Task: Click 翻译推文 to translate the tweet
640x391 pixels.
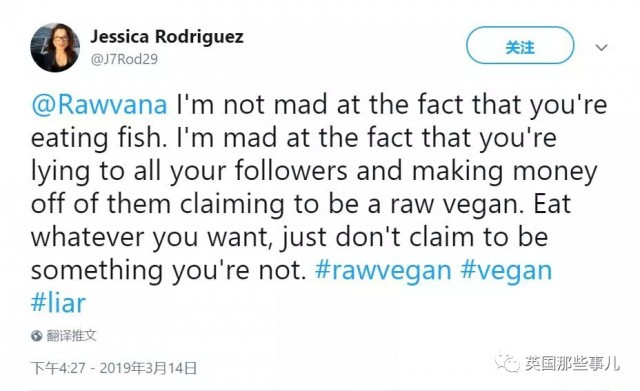Action: click(71, 335)
